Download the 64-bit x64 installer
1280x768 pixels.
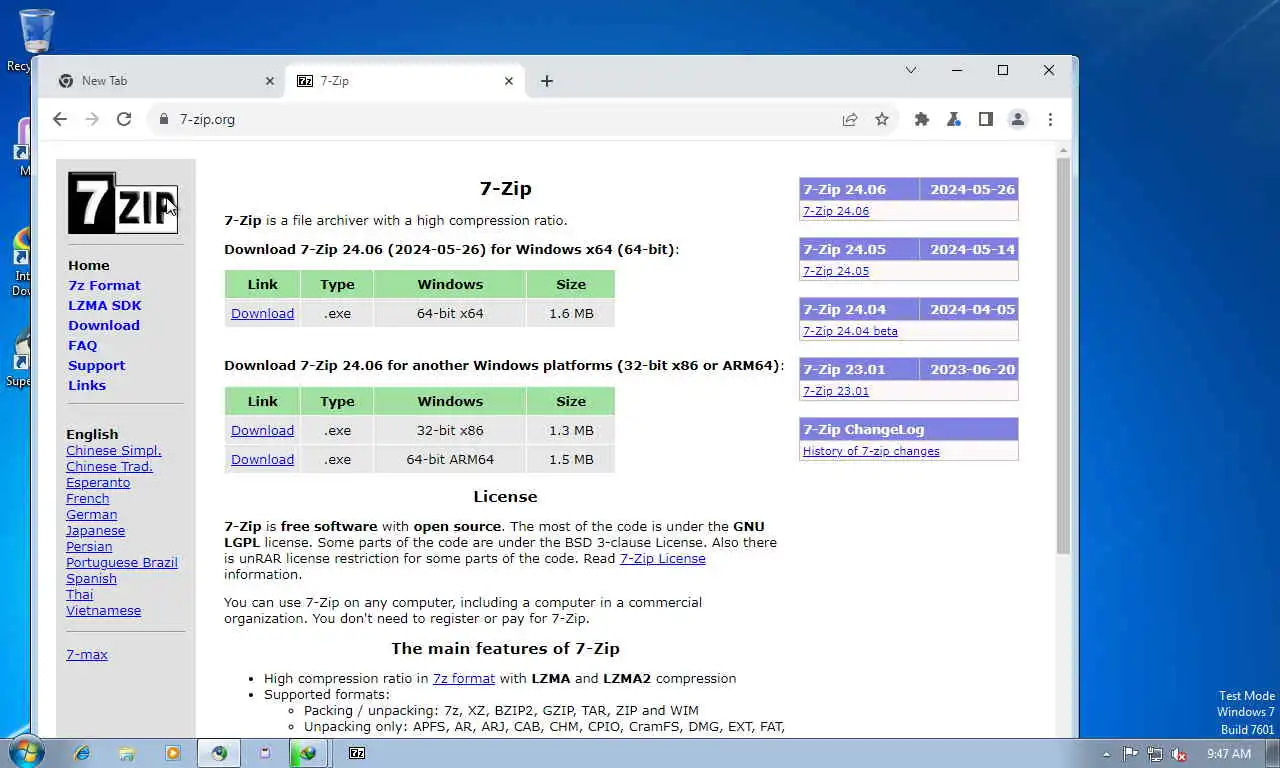point(262,313)
